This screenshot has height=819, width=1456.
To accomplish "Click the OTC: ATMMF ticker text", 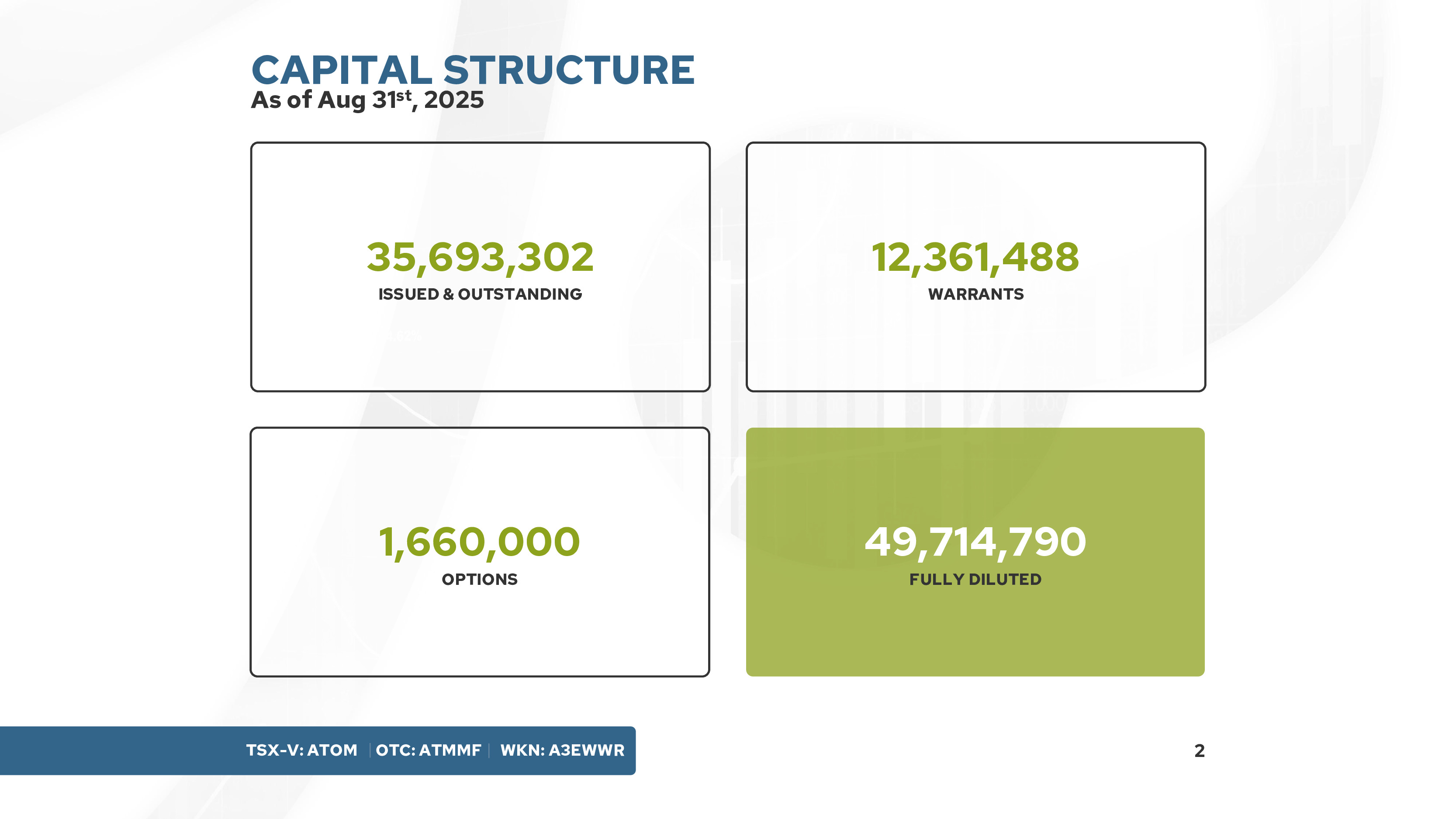I will pyautogui.click(x=429, y=750).
